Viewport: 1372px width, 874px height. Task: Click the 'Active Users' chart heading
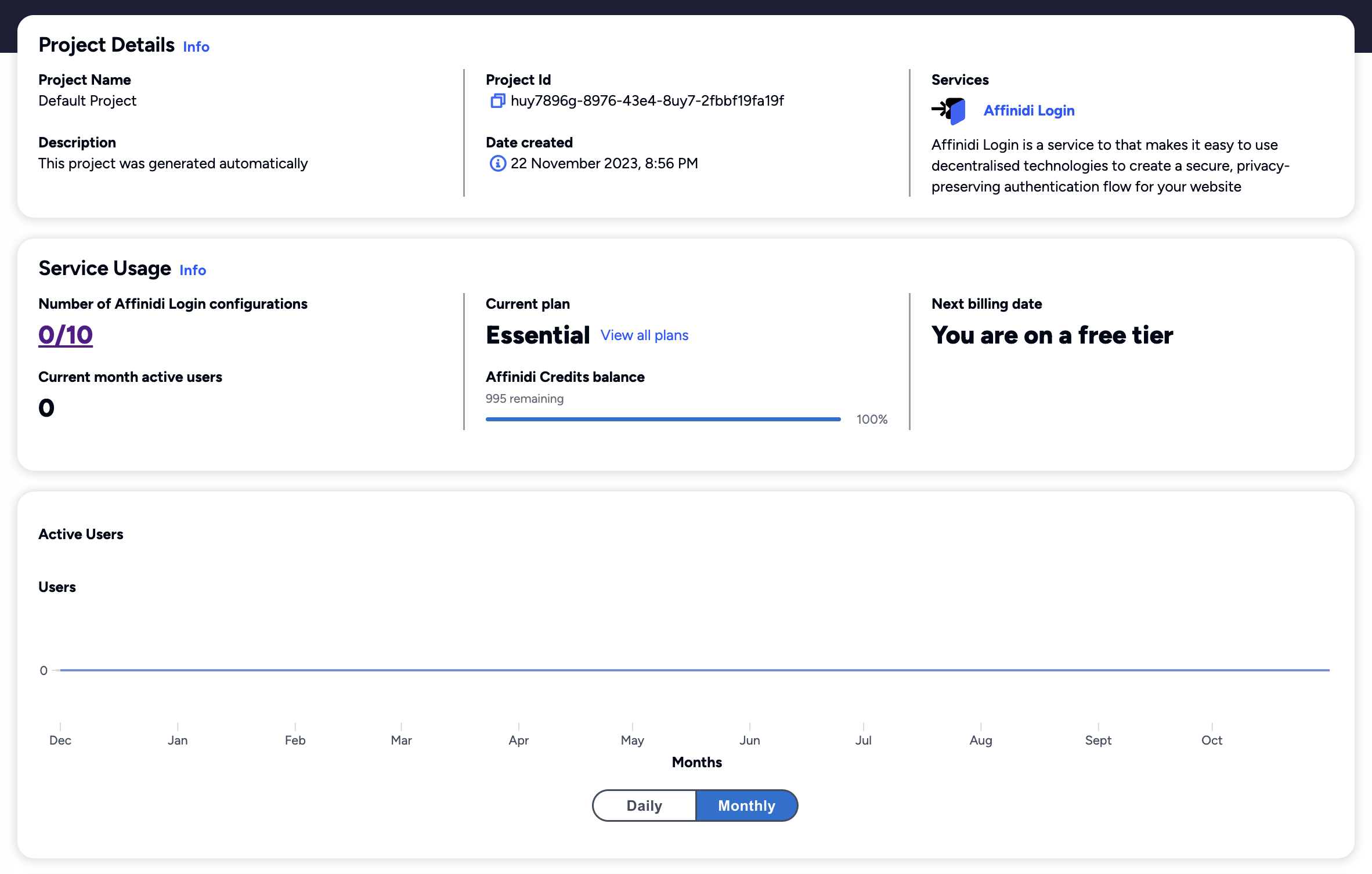(81, 534)
